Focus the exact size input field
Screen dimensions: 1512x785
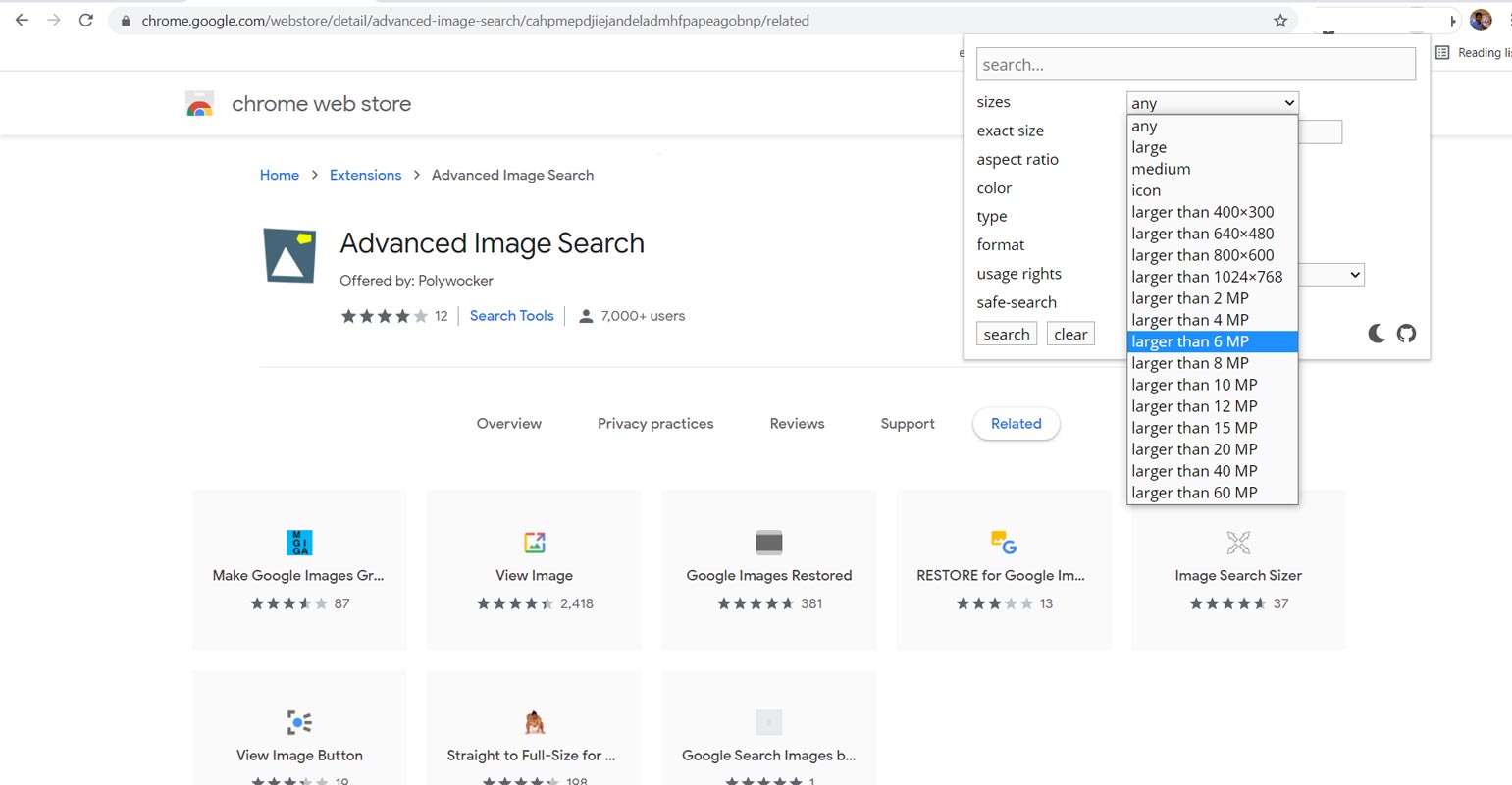tap(1321, 131)
